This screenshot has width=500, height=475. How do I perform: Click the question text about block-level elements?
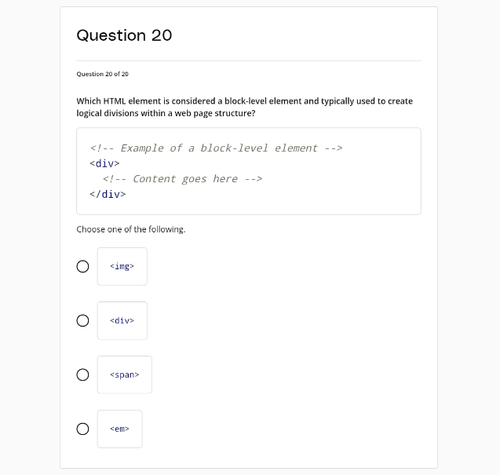[x=245, y=107]
